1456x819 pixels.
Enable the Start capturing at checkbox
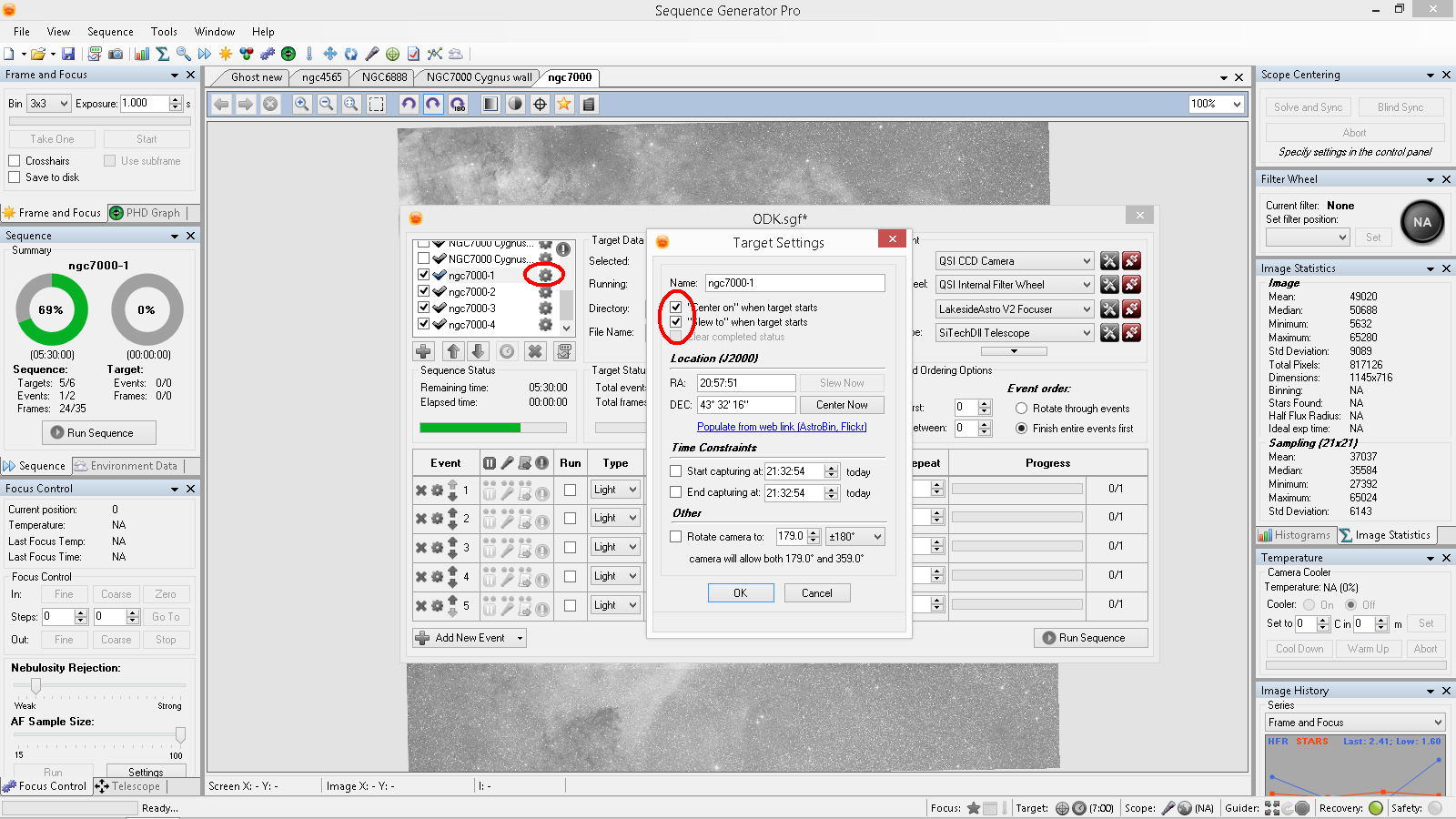[x=675, y=471]
